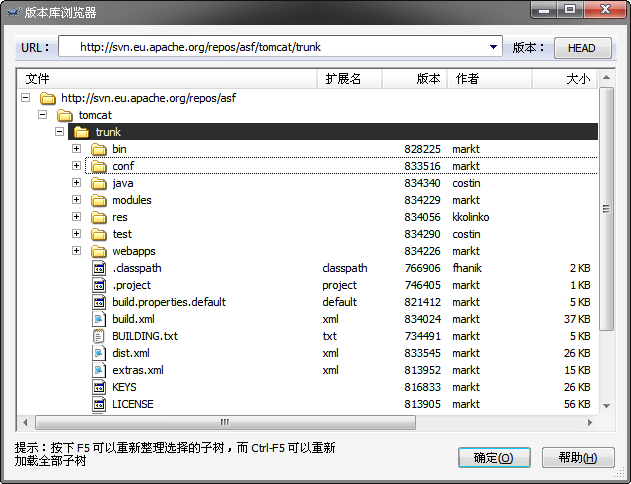This screenshot has width=631, height=484.
Task: Click the conf folder icon
Action: (x=99, y=166)
